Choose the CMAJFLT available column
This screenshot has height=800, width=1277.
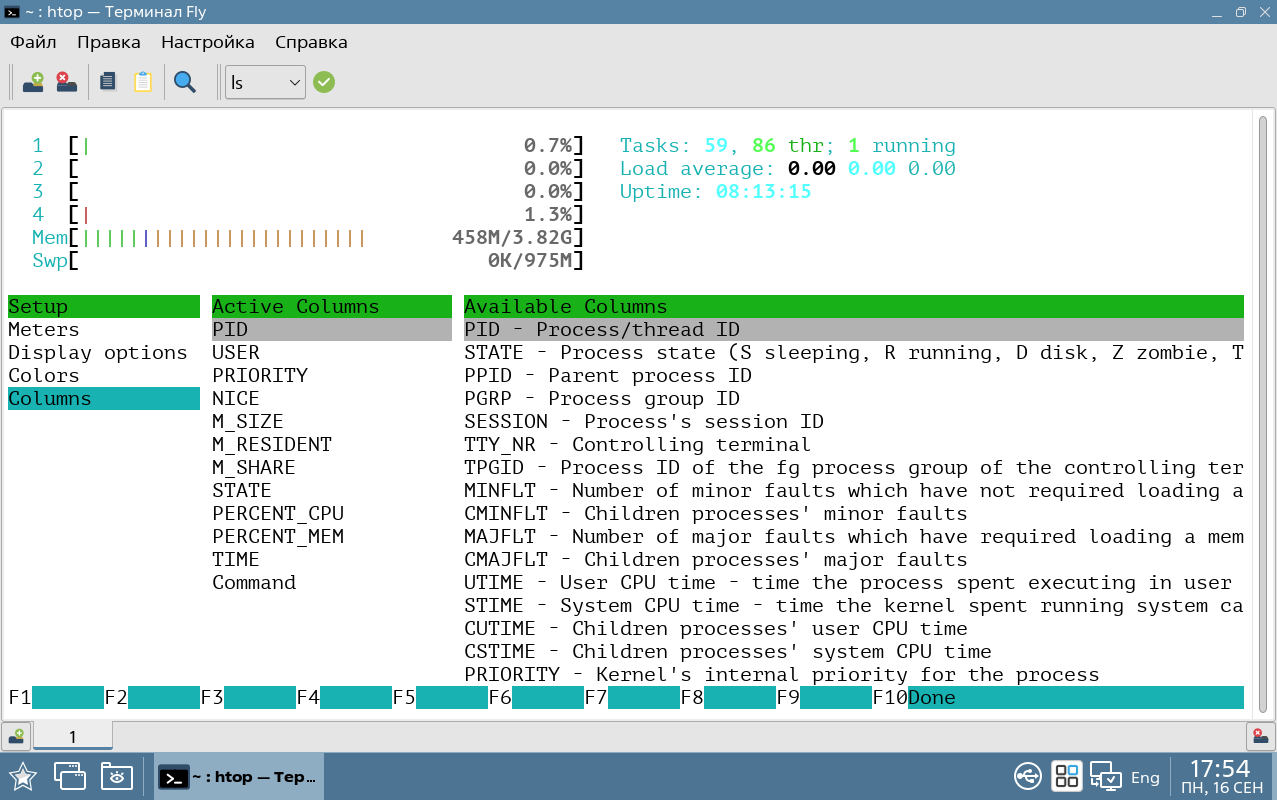coord(854,560)
